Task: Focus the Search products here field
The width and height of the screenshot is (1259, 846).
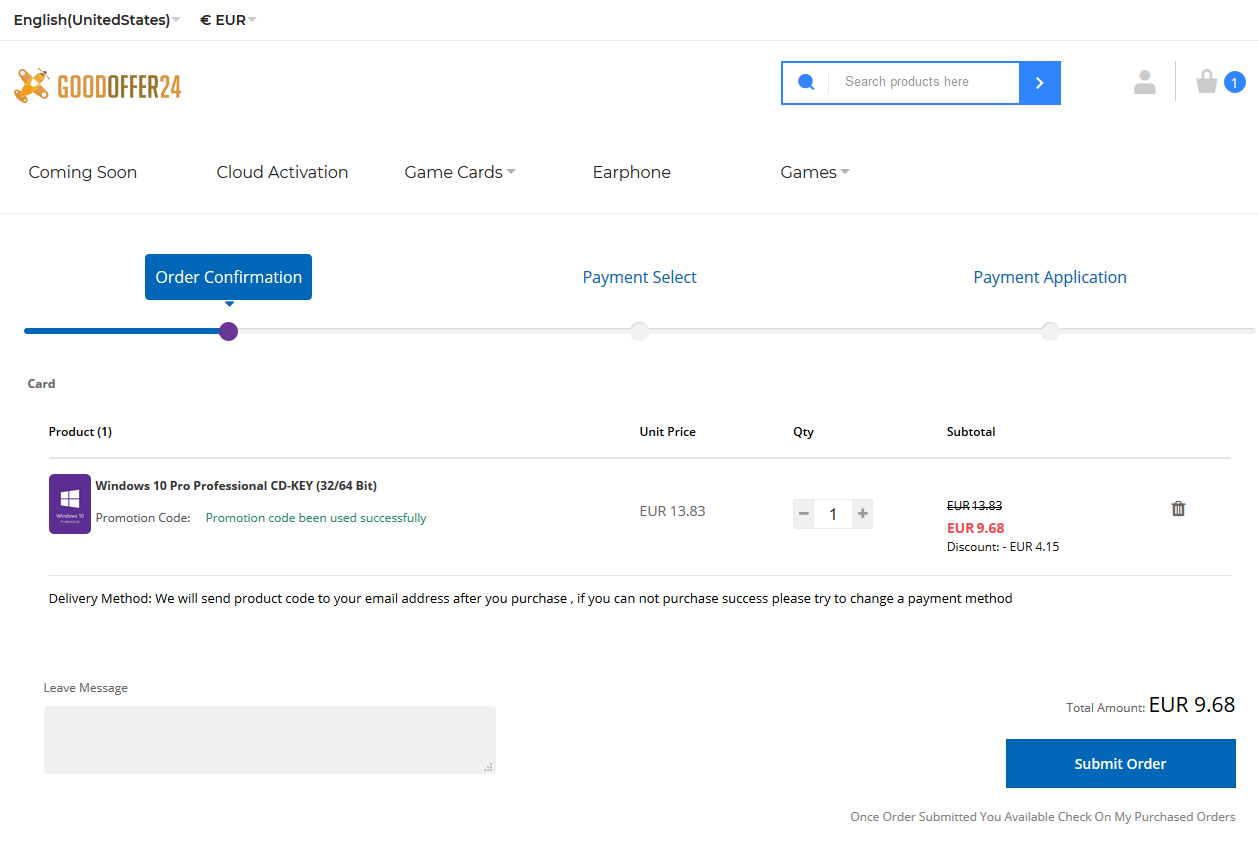Action: (924, 82)
